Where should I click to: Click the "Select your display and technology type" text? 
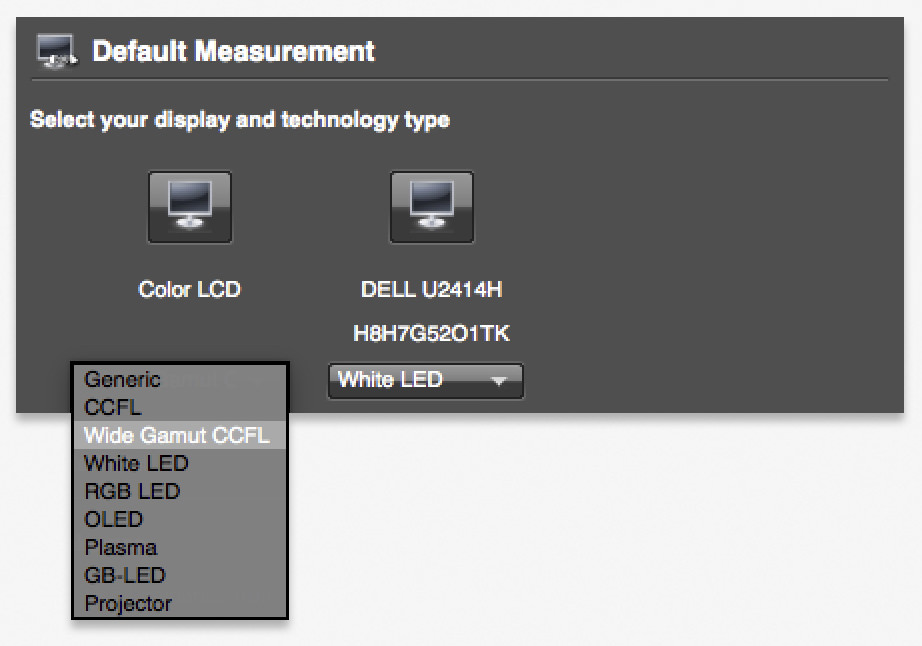tap(240, 121)
